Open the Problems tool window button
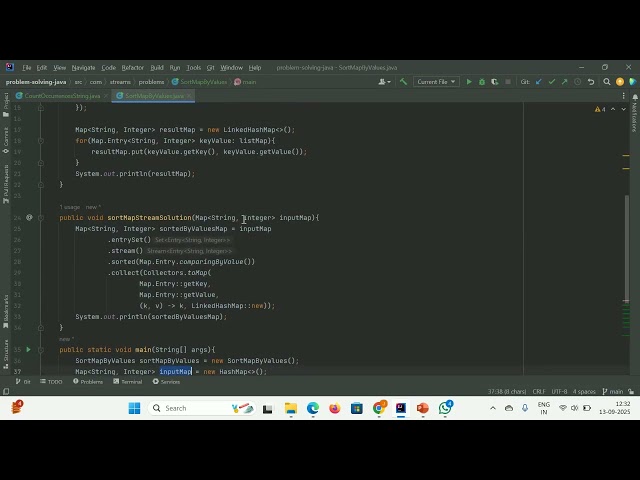Viewport: 640px width, 480px height. click(x=88, y=382)
